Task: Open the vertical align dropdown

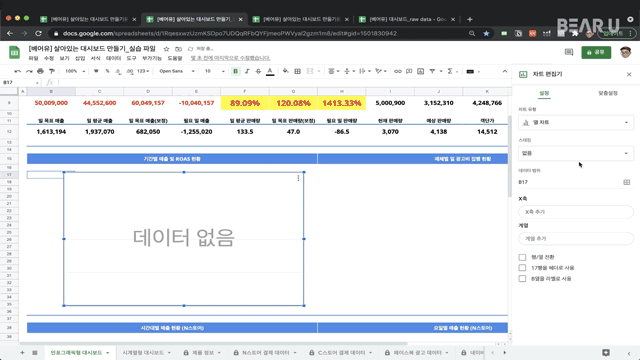Action: 349,71
